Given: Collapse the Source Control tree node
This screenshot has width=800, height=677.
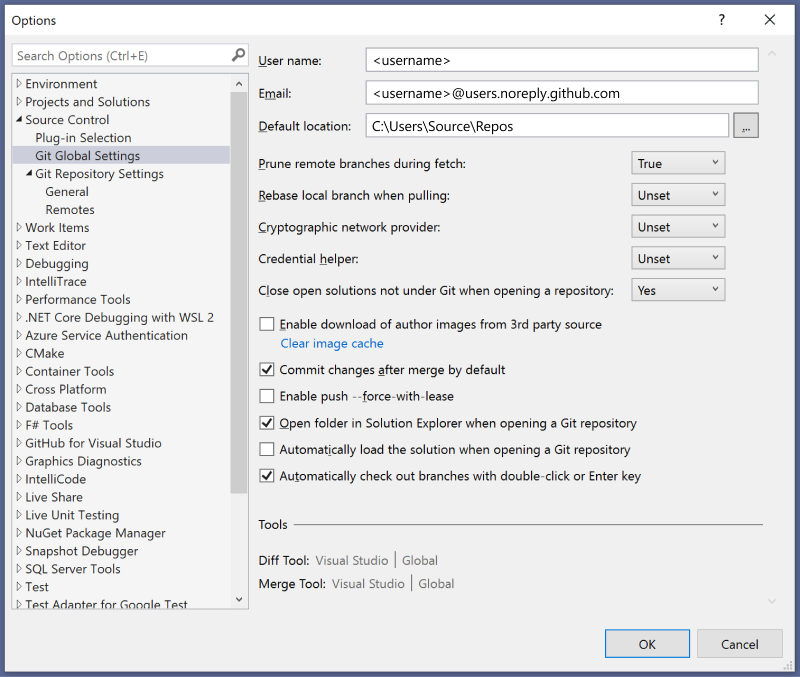Looking at the screenshot, I should coord(17,119).
